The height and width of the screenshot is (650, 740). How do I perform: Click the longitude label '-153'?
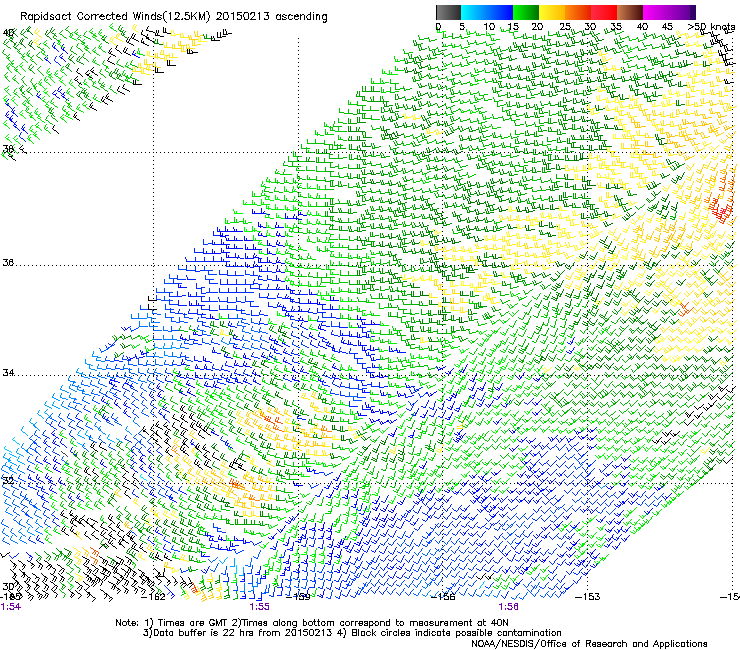pos(588,597)
